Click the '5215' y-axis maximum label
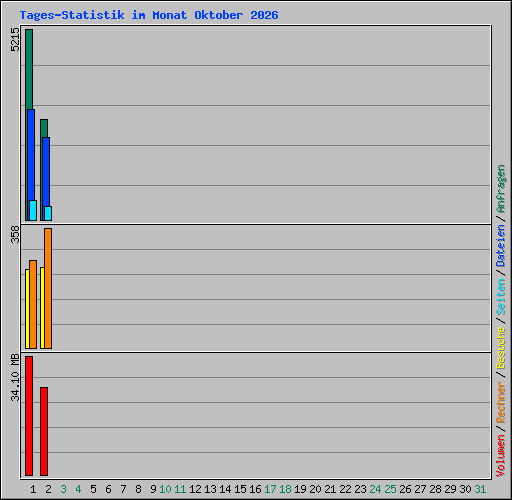 point(15,40)
